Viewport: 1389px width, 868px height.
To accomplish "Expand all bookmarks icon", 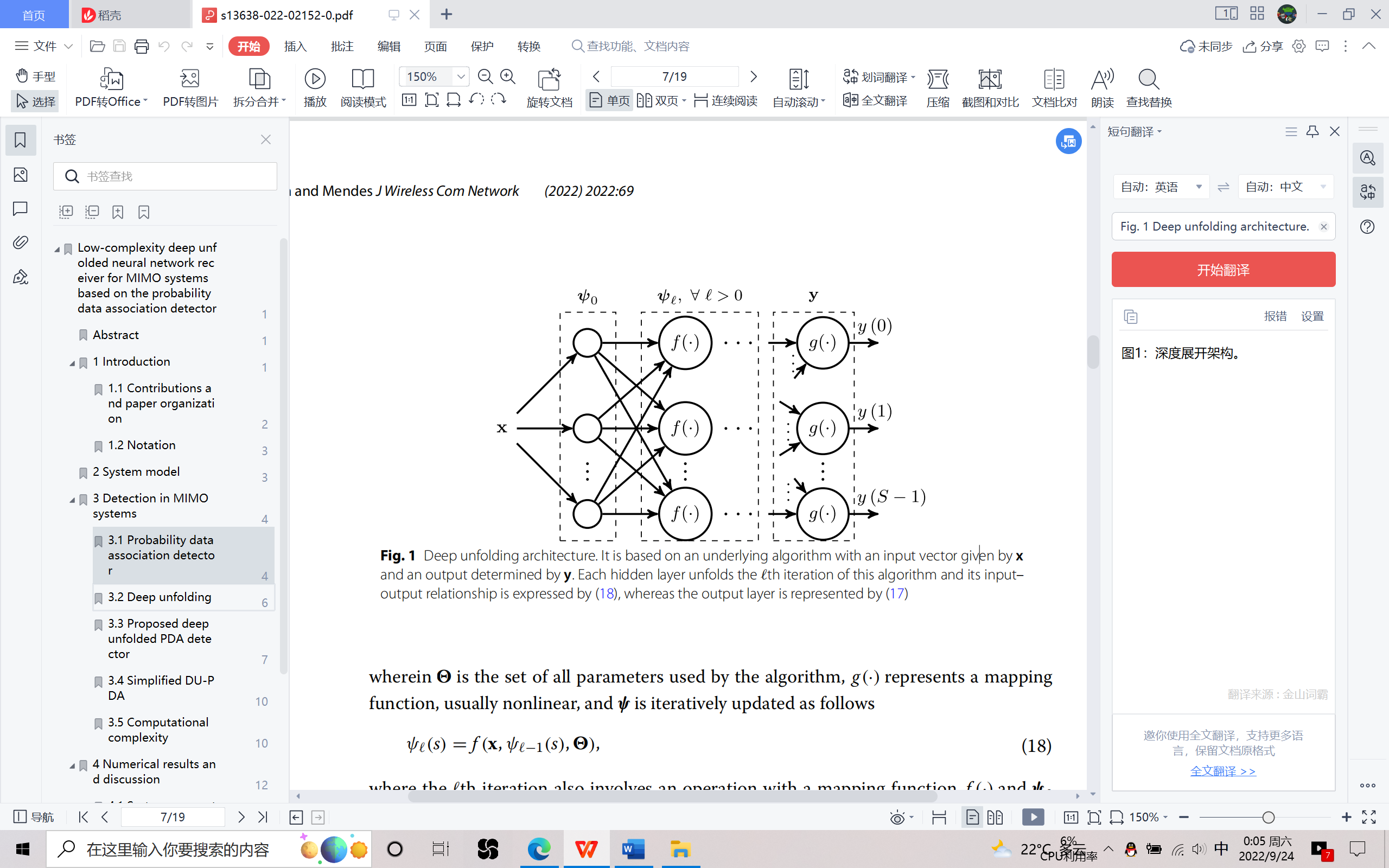I will point(66,213).
